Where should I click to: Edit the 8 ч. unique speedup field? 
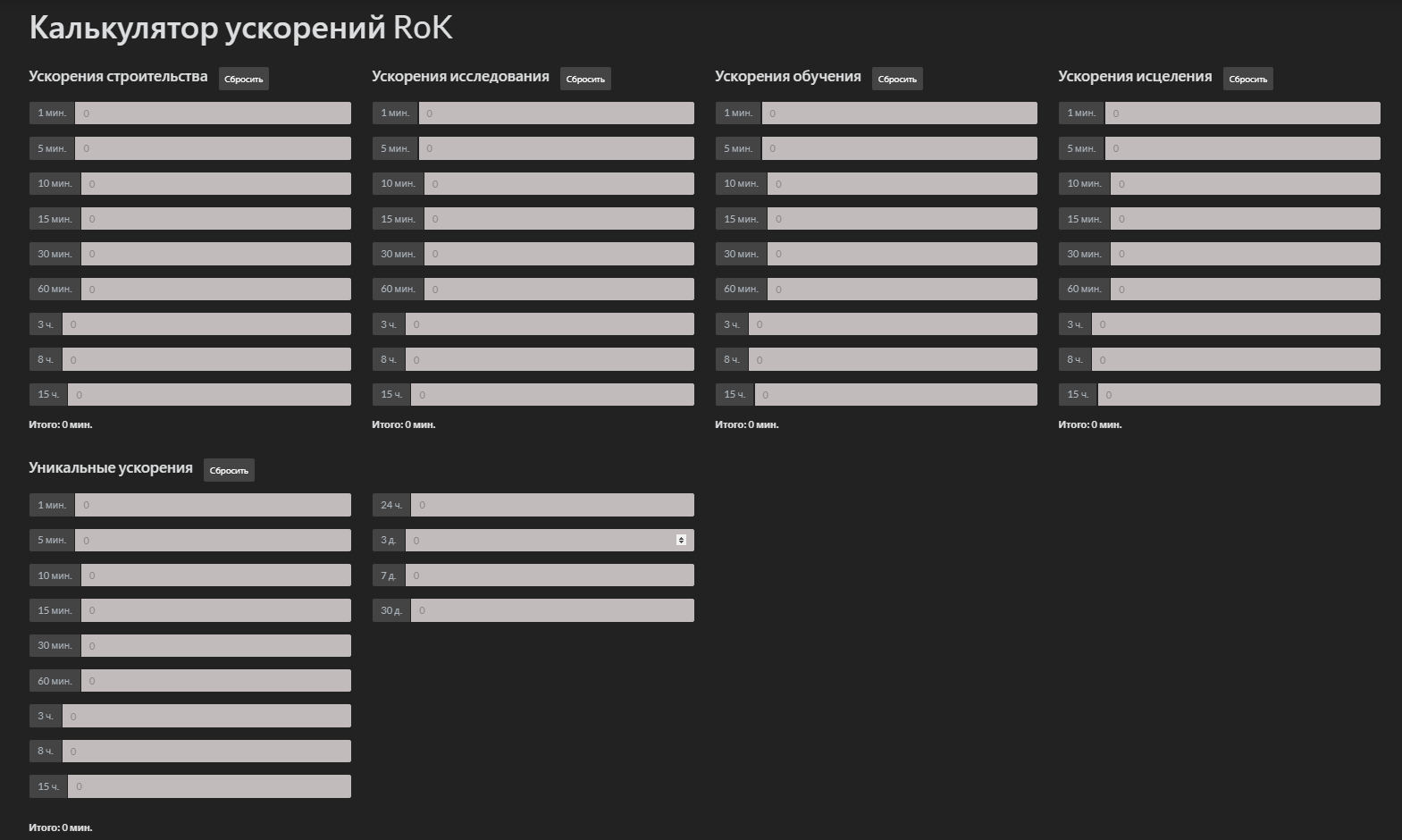[206, 751]
